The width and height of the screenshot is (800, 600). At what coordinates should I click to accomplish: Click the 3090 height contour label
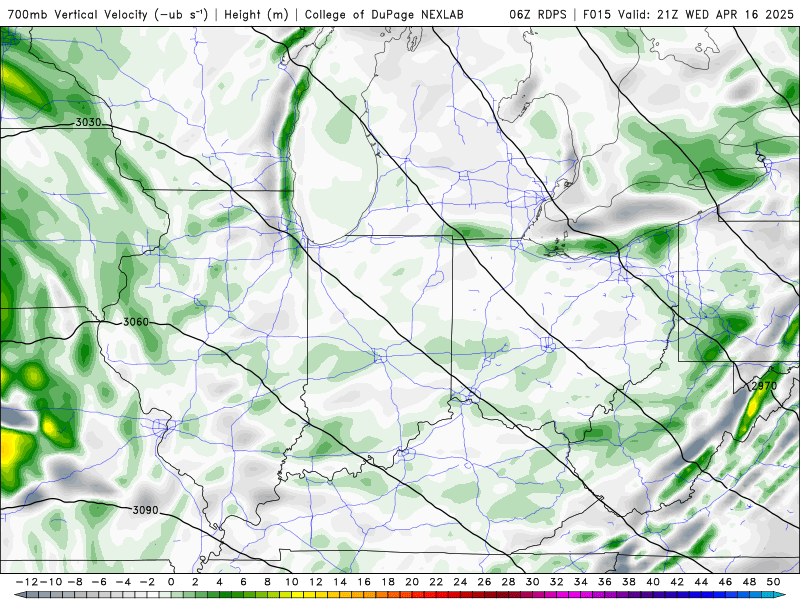(x=145, y=510)
